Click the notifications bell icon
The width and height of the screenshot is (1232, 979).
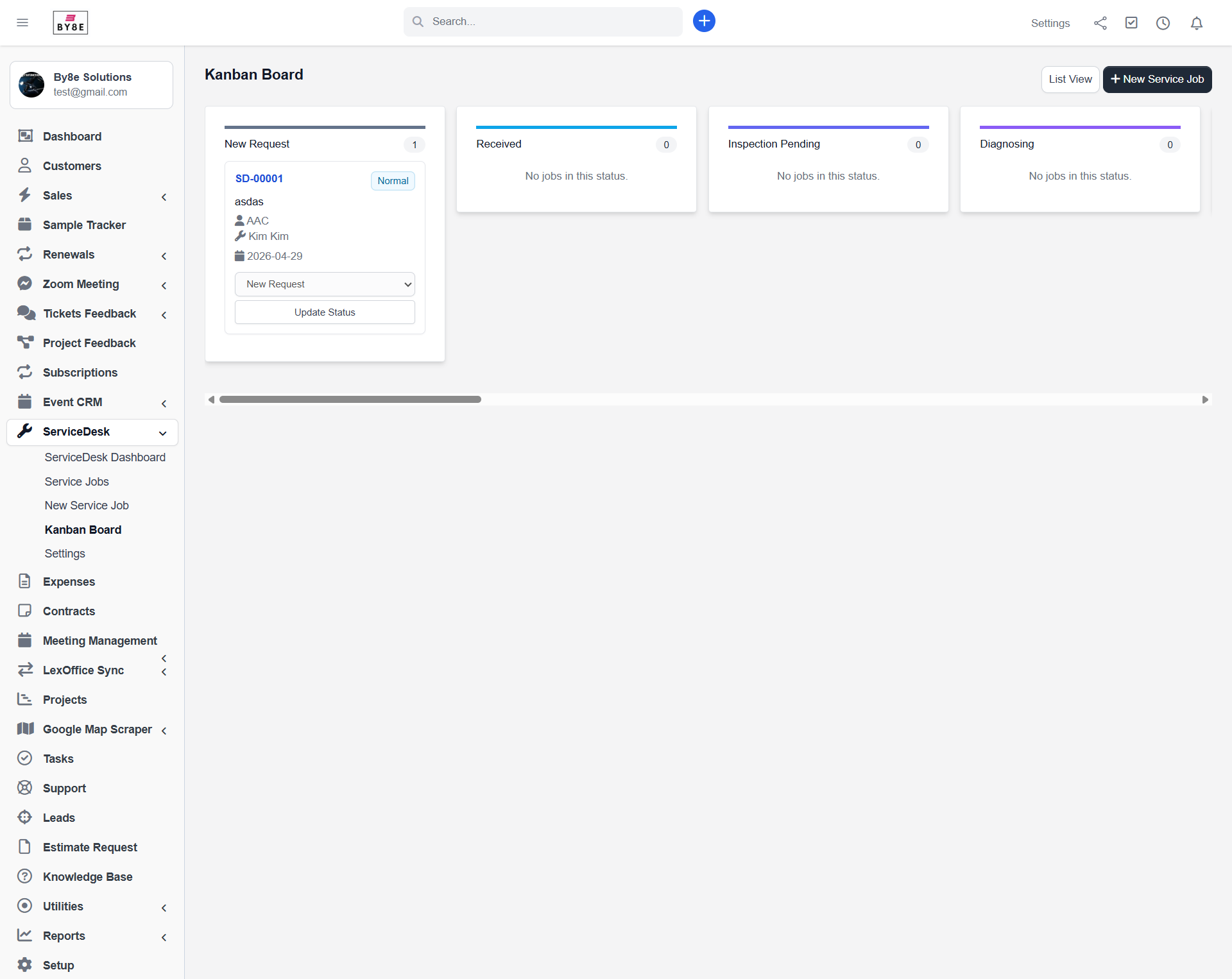pyautogui.click(x=1197, y=22)
